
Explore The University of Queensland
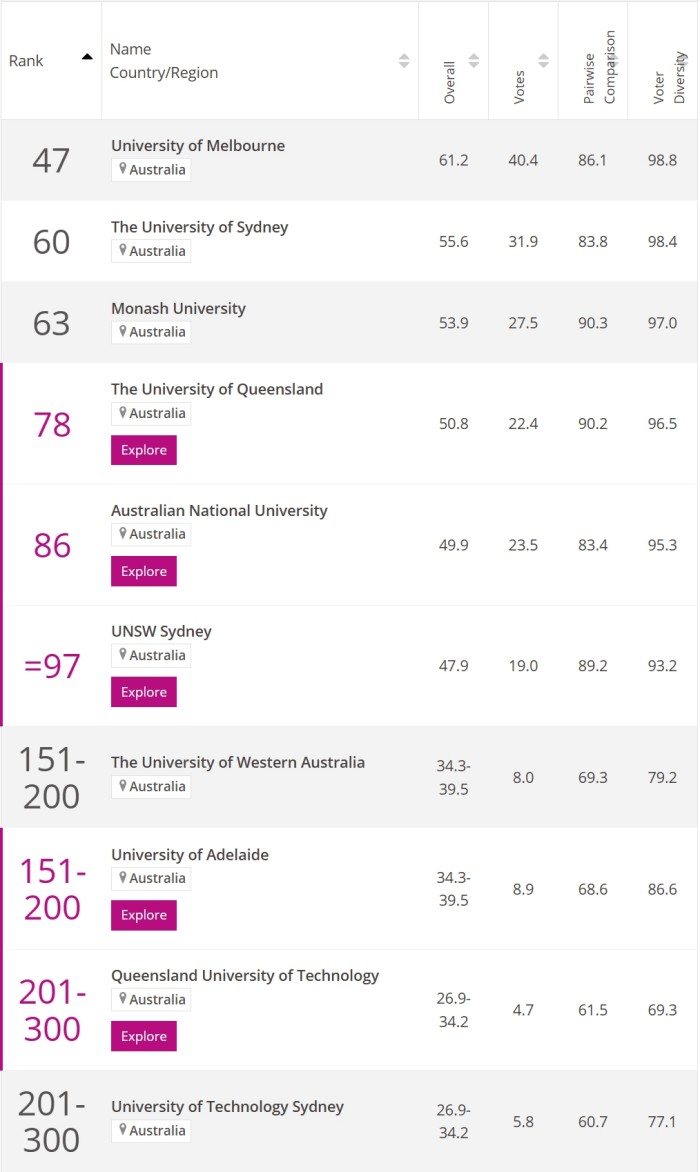[x=144, y=450]
